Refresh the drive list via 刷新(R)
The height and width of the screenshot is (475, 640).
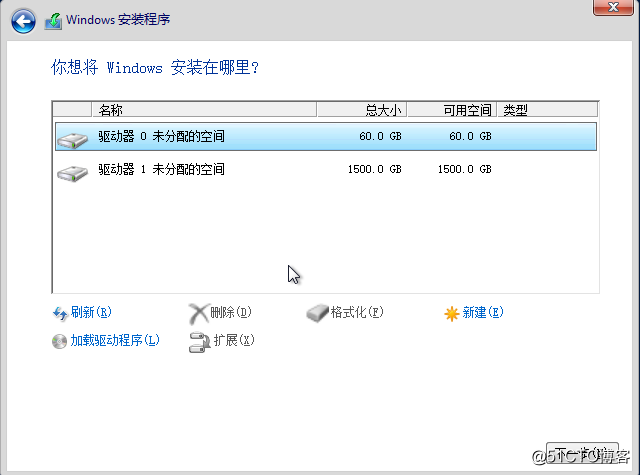coord(91,312)
